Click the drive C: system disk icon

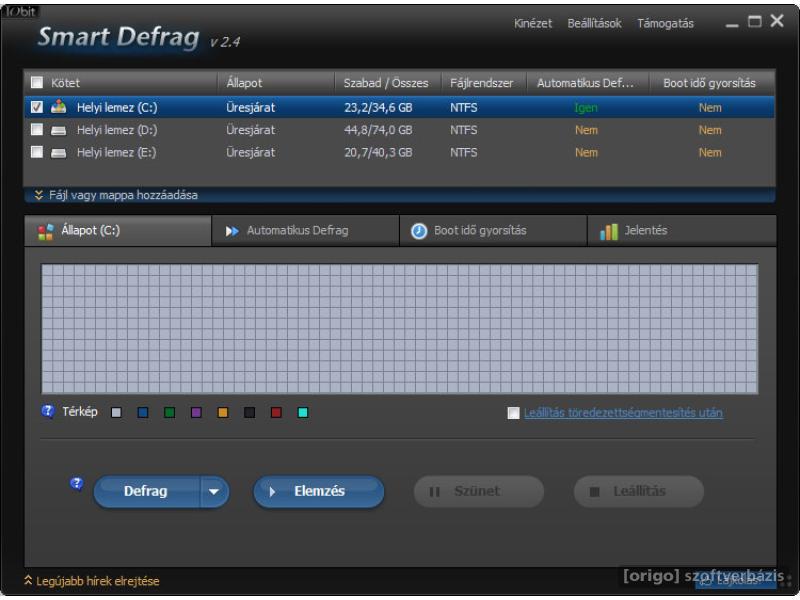(59, 107)
